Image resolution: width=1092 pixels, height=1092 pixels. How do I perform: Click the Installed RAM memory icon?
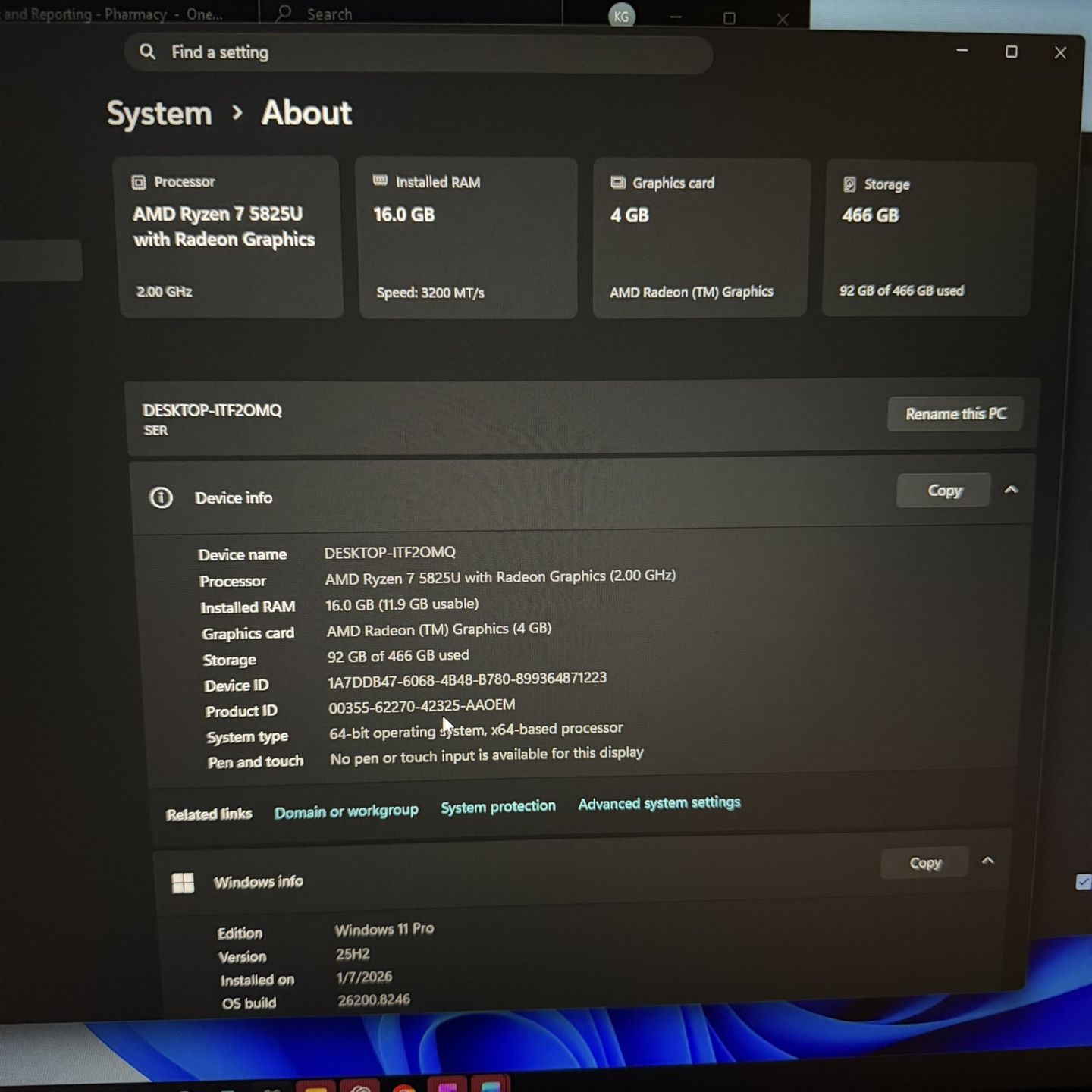pos(380,180)
